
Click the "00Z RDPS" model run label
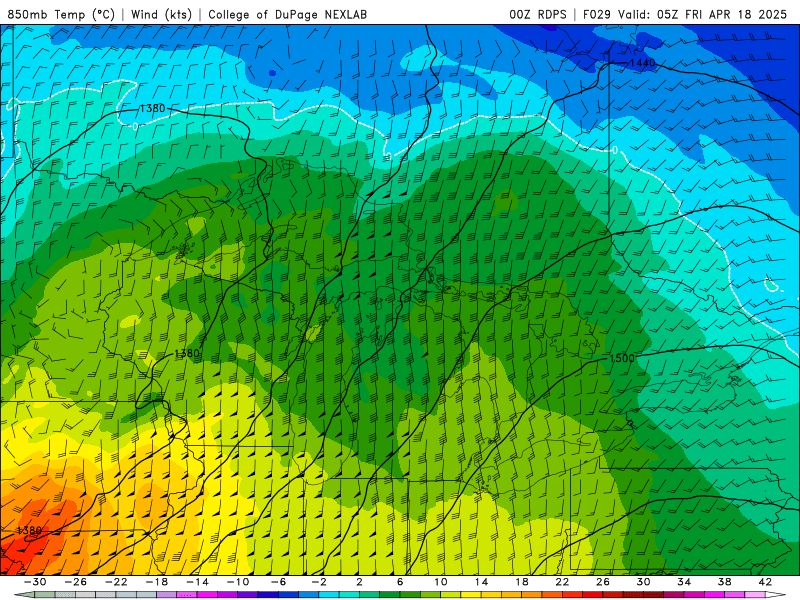538,14
